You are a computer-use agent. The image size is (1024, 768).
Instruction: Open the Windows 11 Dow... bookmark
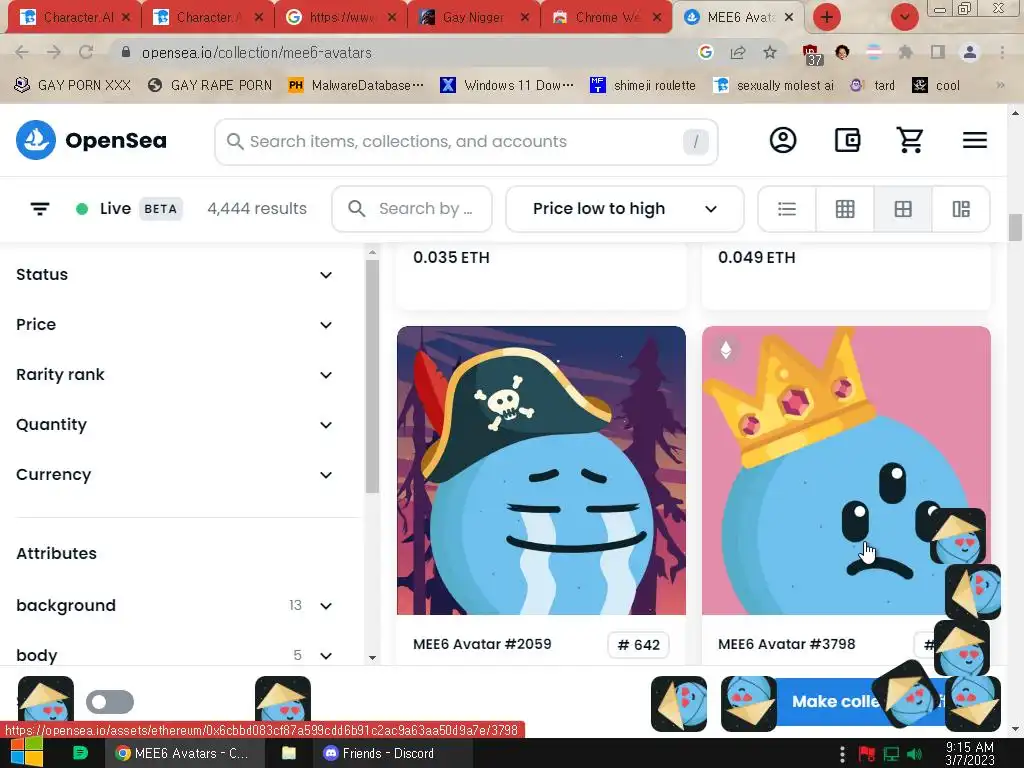pos(507,85)
